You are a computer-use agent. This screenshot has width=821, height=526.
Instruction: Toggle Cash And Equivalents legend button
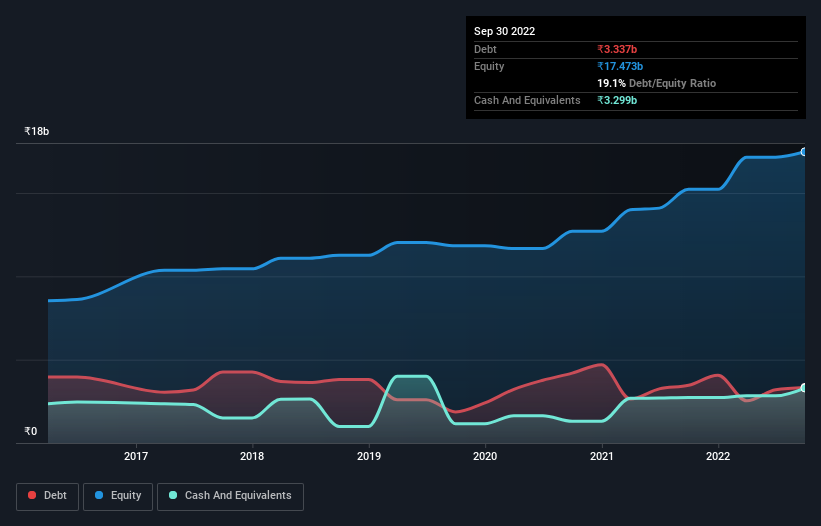coord(230,496)
